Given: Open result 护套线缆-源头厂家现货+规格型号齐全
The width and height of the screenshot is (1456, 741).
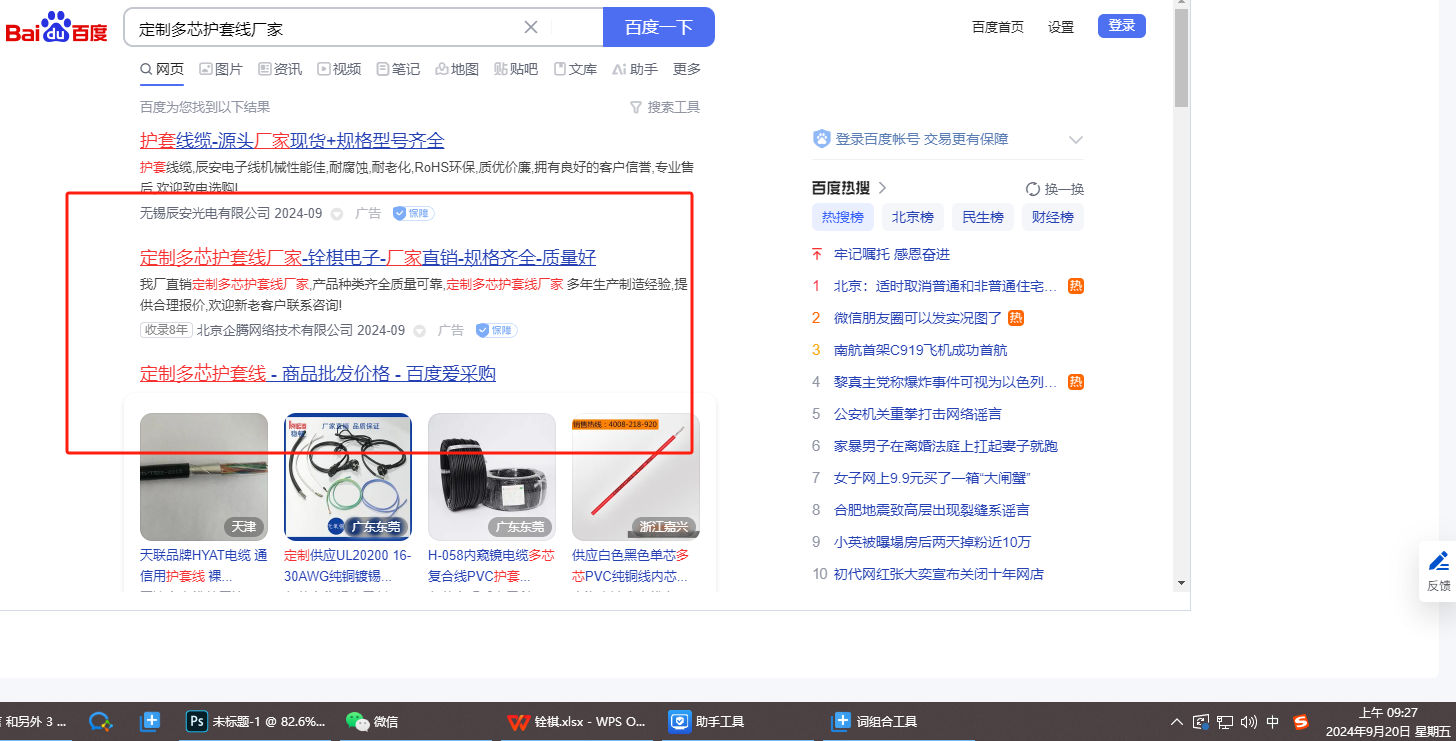Looking at the screenshot, I should [x=292, y=140].
